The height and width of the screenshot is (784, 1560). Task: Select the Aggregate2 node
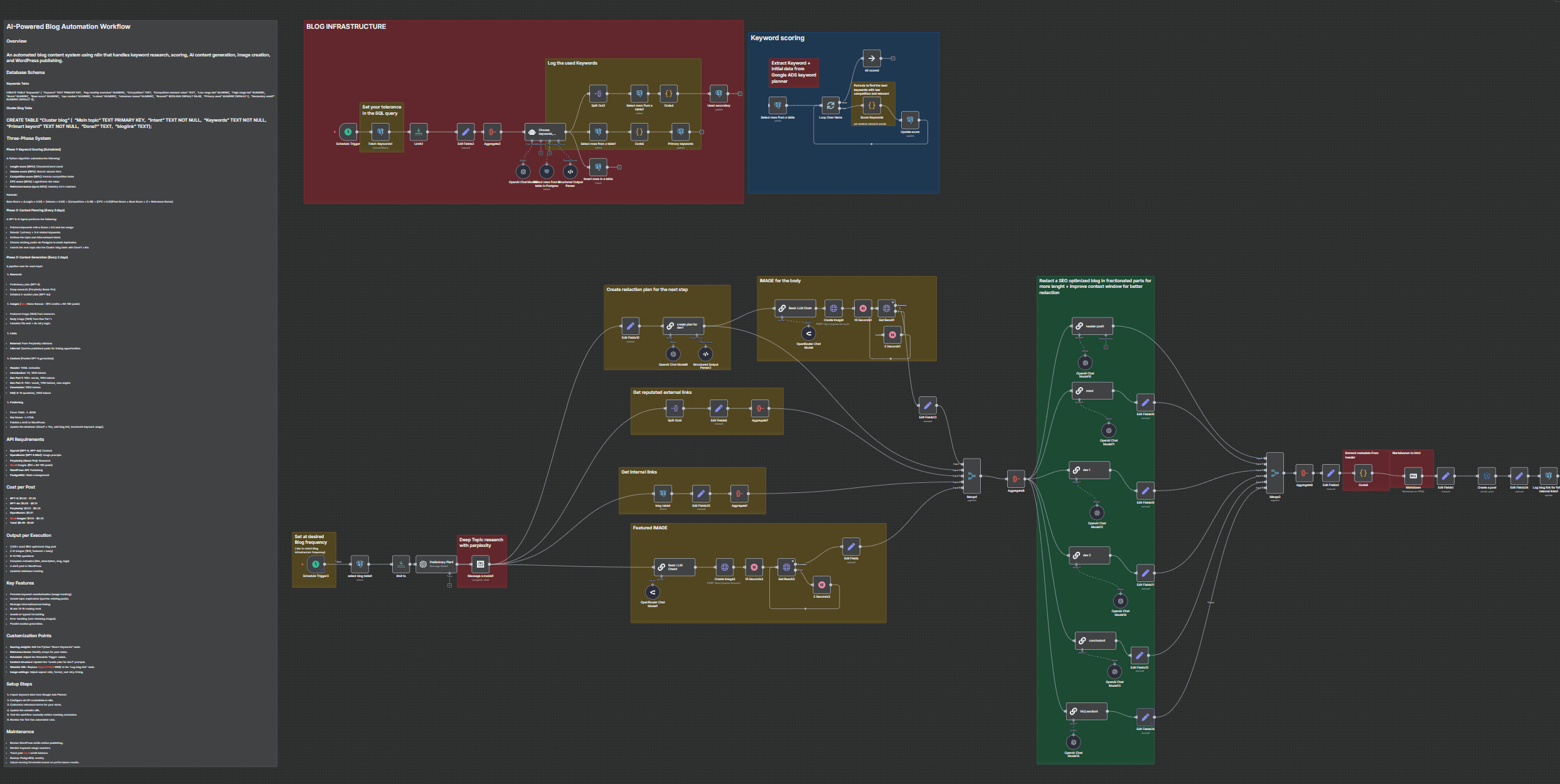click(x=492, y=132)
